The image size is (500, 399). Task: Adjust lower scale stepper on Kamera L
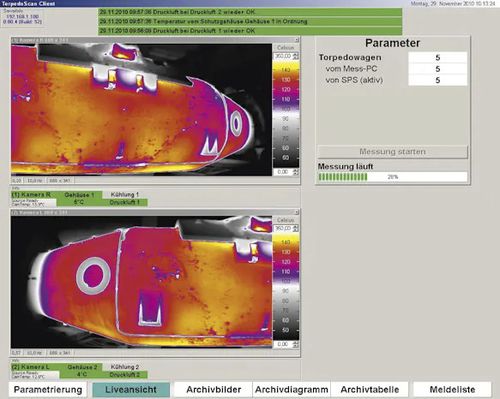coord(296,344)
